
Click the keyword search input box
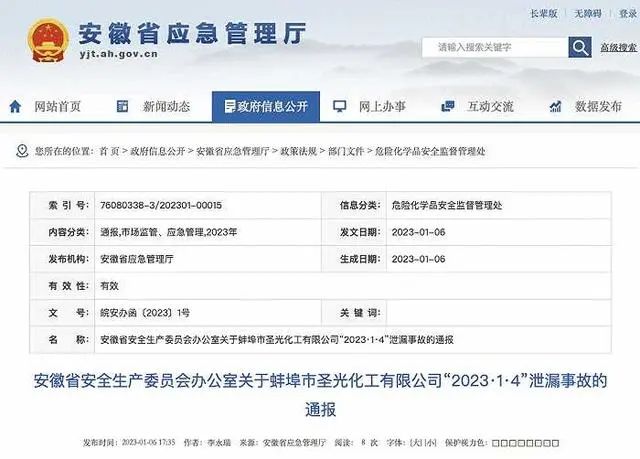[x=492, y=47]
